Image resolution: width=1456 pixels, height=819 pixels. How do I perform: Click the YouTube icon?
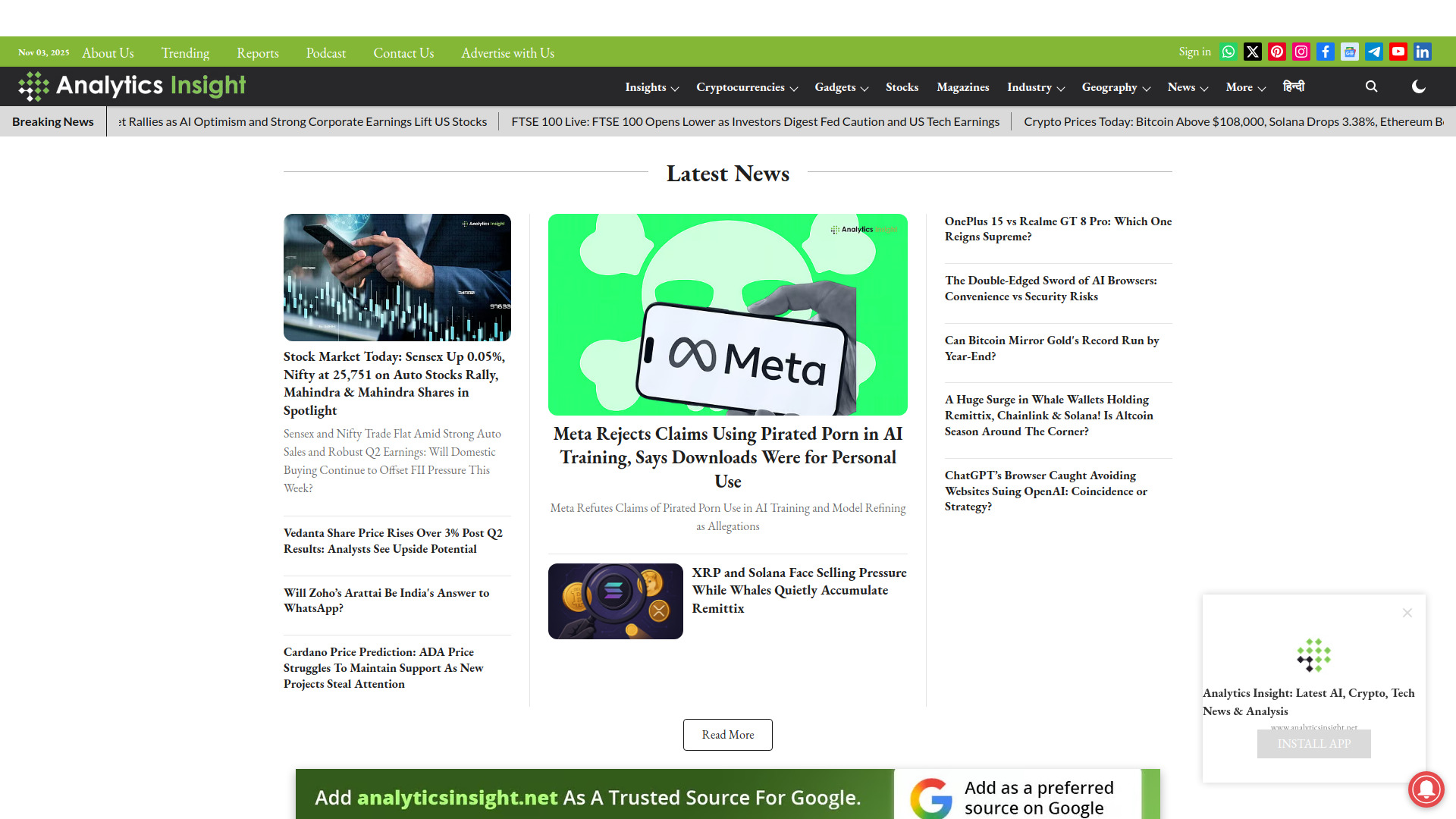tap(1398, 52)
